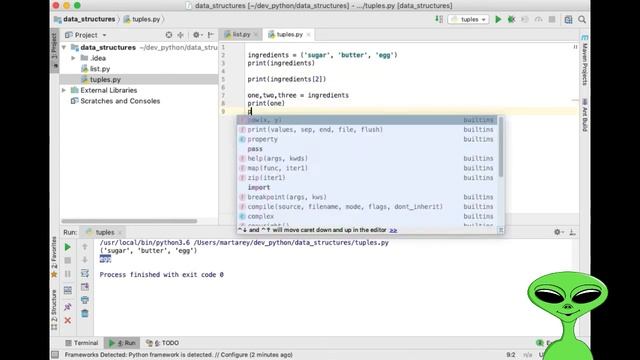Toggle the Project tool window side button
The width and height of the screenshot is (640, 360).
pyautogui.click(x=55, y=51)
